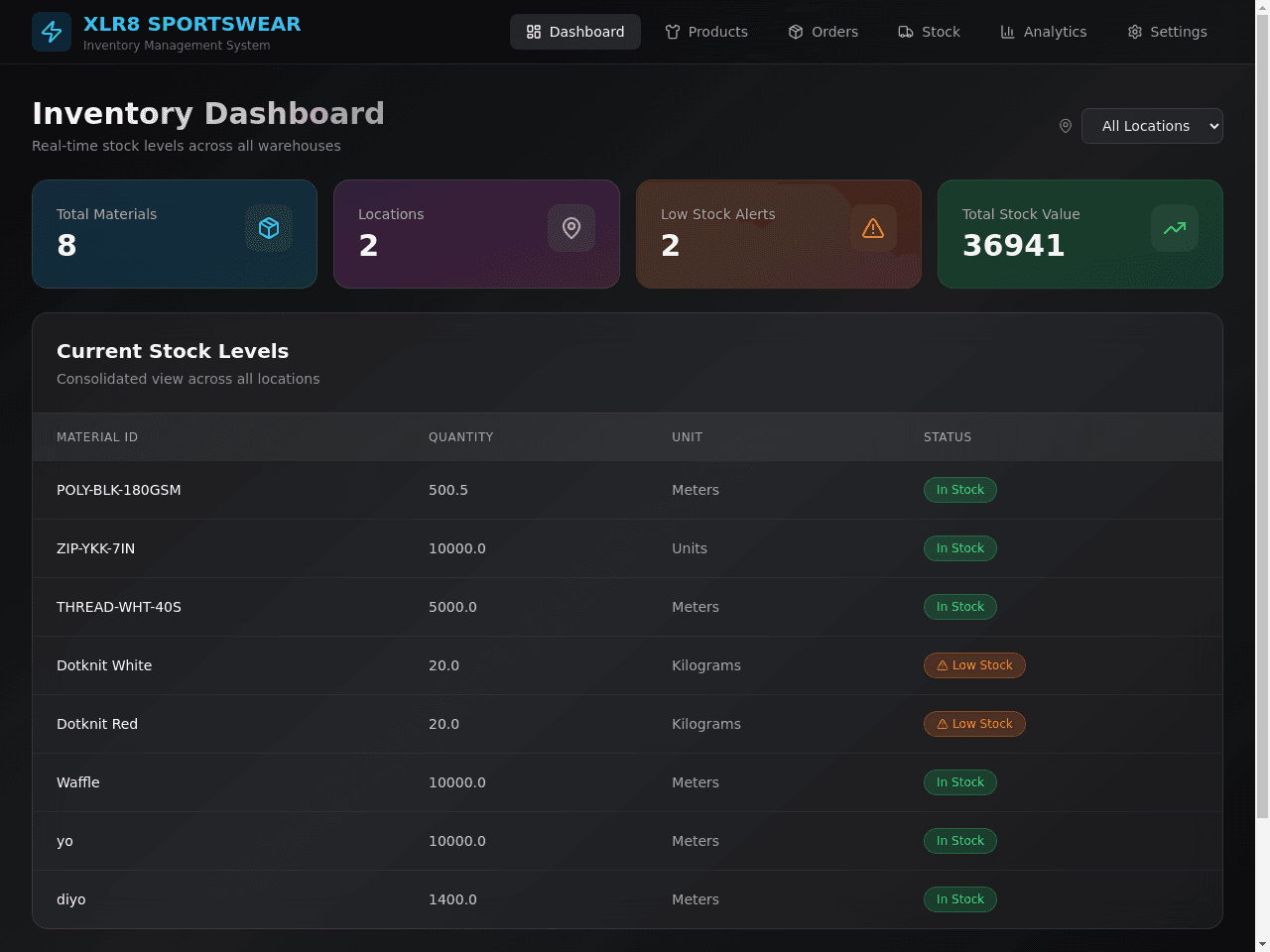
Task: Expand the All Locations dropdown
Action: [x=1152, y=126]
